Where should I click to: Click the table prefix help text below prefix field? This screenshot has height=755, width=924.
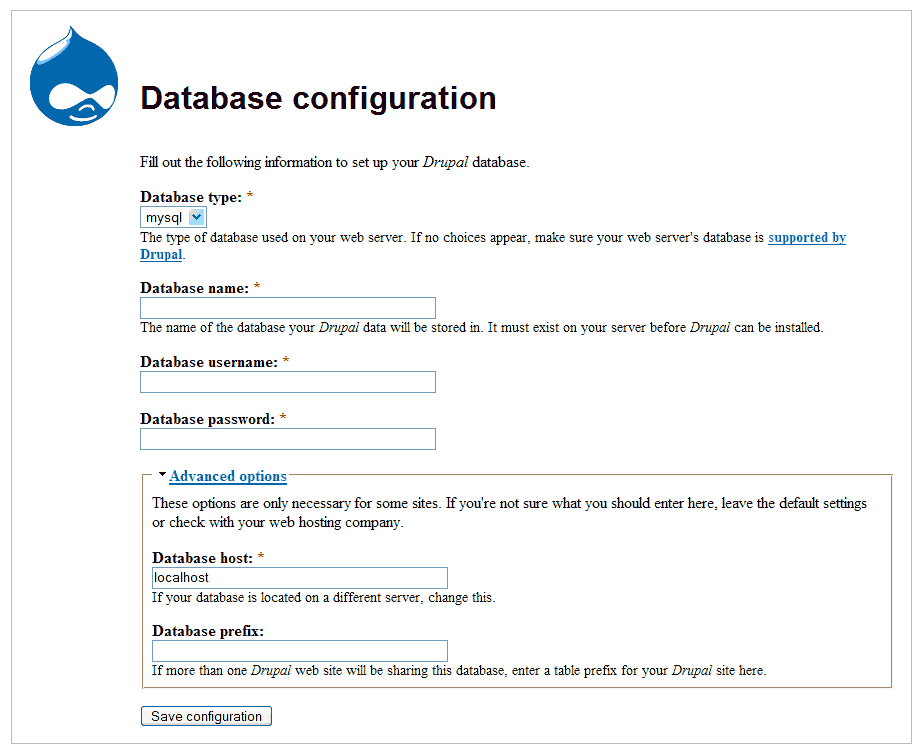click(459, 671)
